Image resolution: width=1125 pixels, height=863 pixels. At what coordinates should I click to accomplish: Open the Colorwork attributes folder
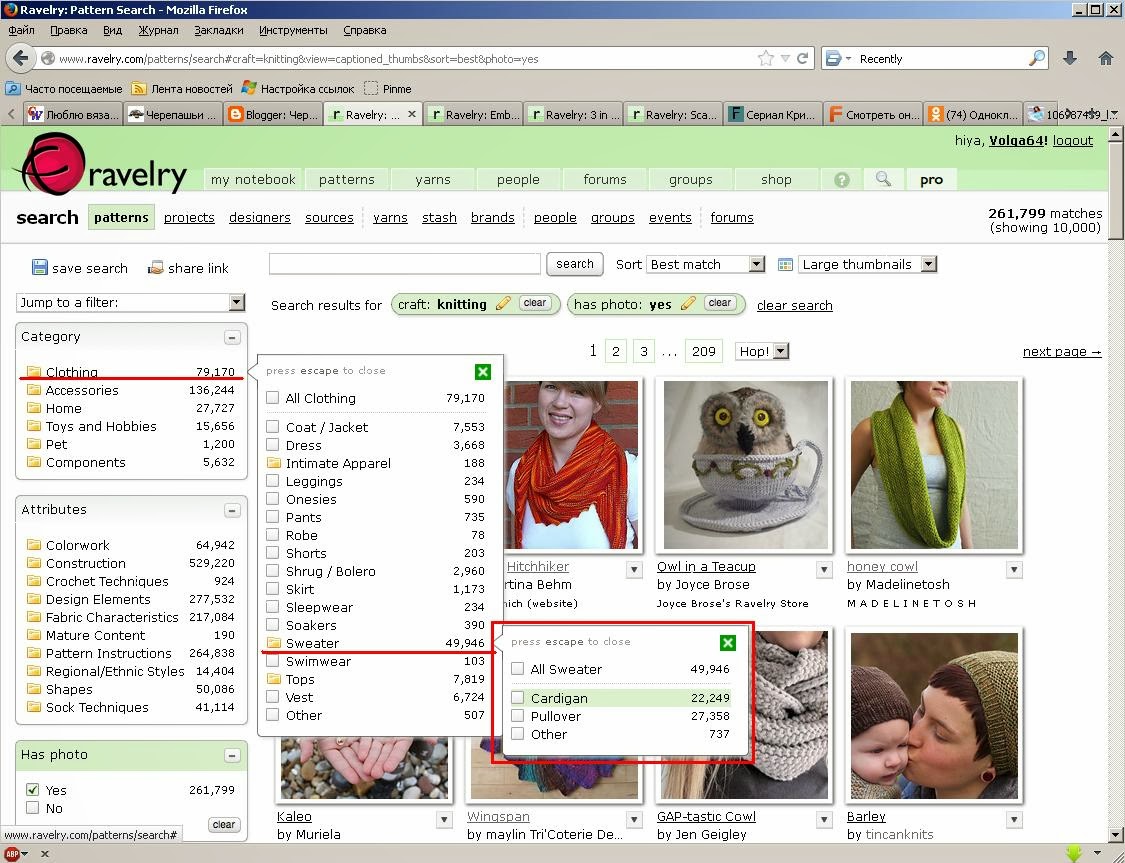coord(34,544)
